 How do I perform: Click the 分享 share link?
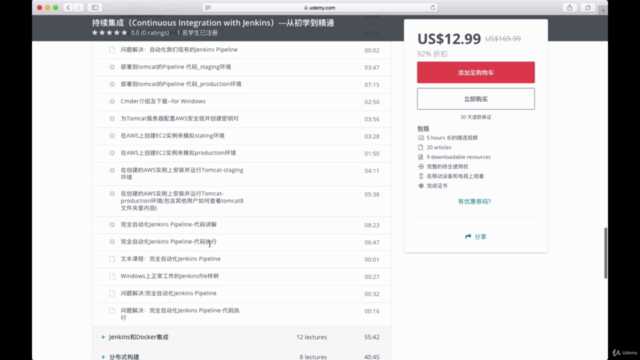click(x=480, y=237)
